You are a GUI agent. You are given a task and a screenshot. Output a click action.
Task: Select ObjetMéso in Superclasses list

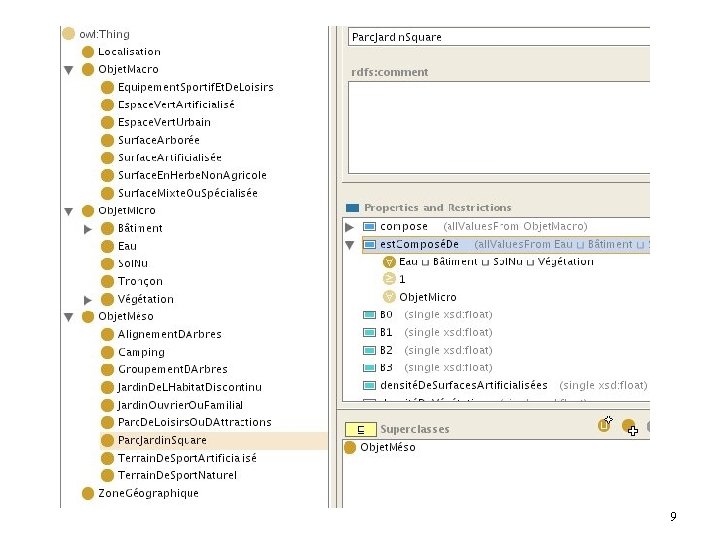point(388,448)
